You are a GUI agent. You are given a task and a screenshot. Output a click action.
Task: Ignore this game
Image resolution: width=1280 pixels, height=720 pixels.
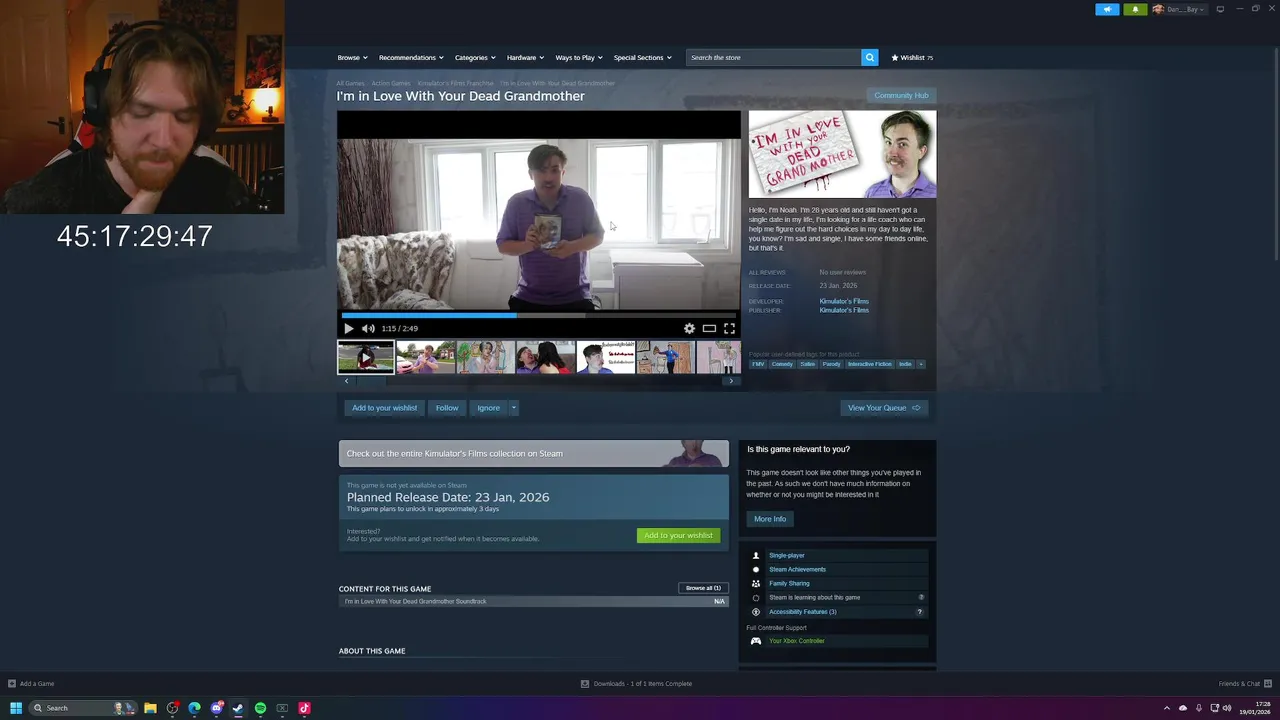click(x=488, y=408)
